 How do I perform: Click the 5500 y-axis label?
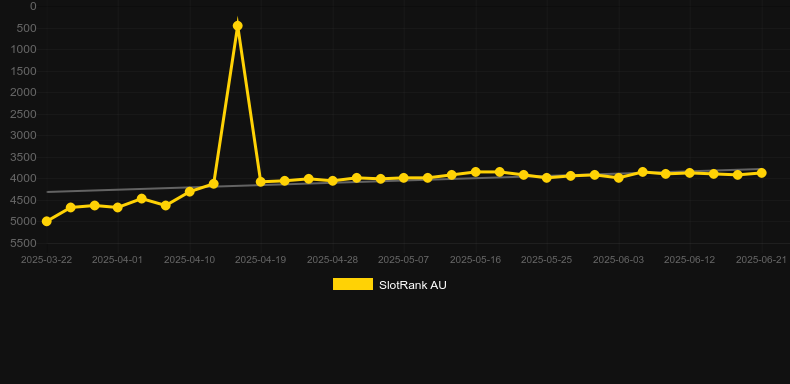24,243
